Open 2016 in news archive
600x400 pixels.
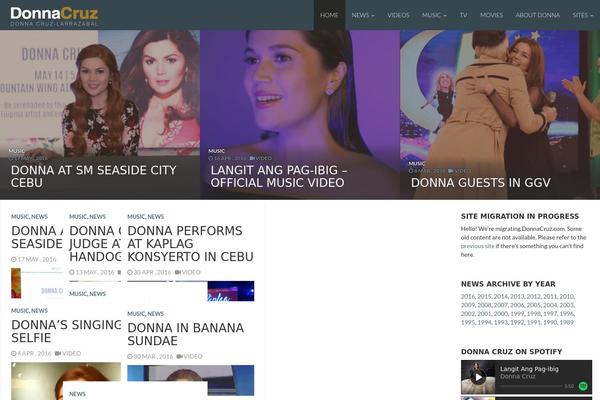click(x=468, y=296)
